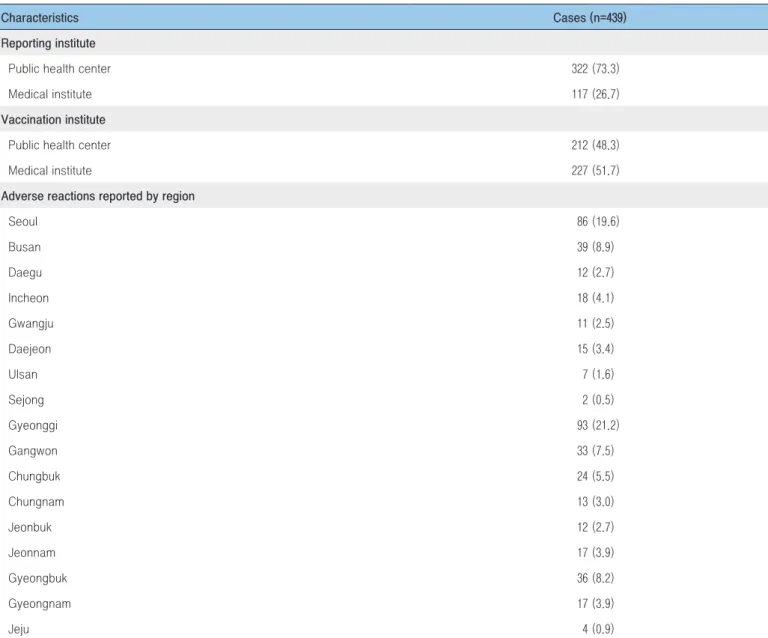Select the value 7 (1.6) for Ulsan

pos(598,374)
